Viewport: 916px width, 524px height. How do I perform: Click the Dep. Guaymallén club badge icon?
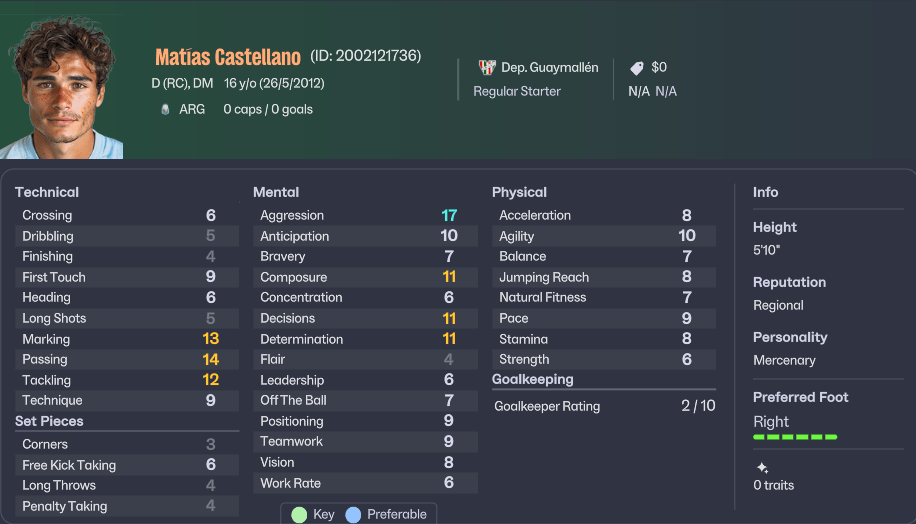click(x=487, y=68)
